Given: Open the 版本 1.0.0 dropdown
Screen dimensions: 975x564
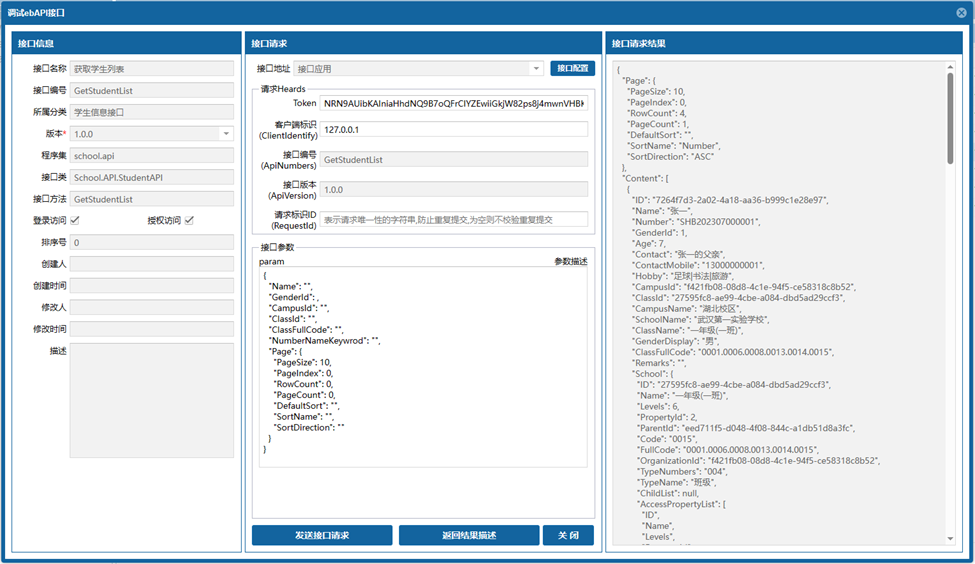Looking at the screenshot, I should 226,134.
